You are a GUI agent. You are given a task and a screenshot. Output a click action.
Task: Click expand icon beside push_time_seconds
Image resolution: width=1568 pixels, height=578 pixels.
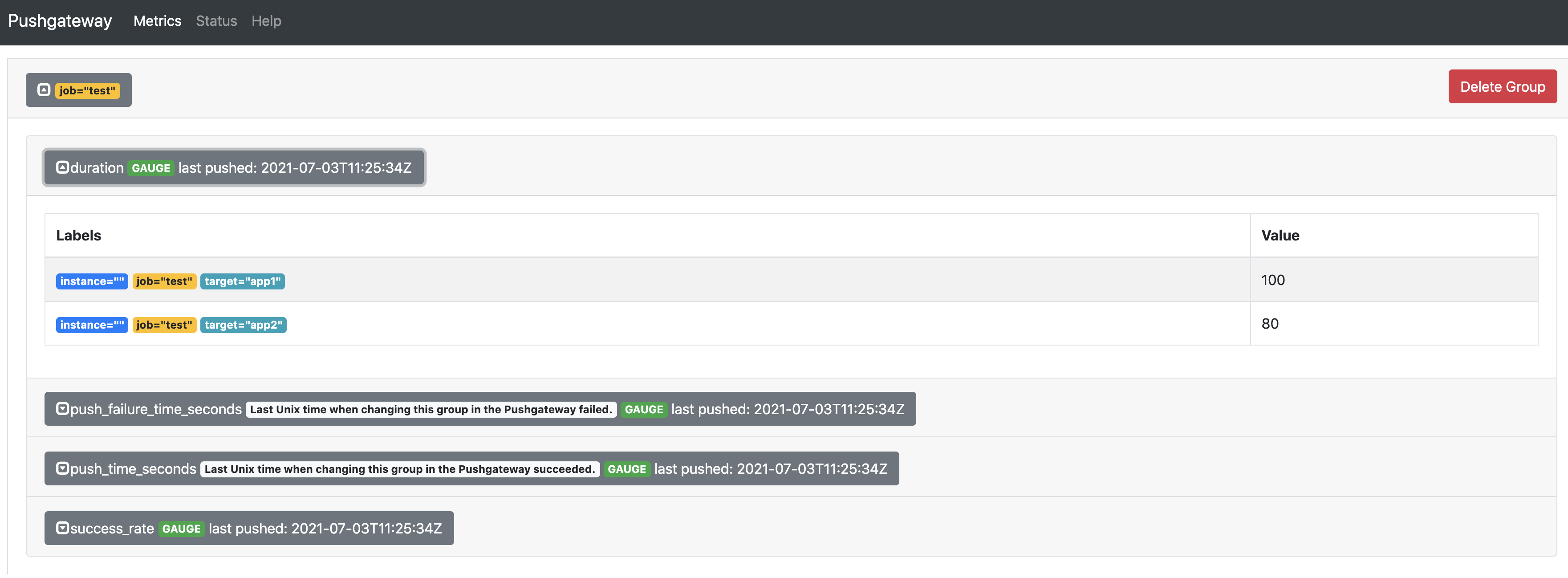coord(62,468)
